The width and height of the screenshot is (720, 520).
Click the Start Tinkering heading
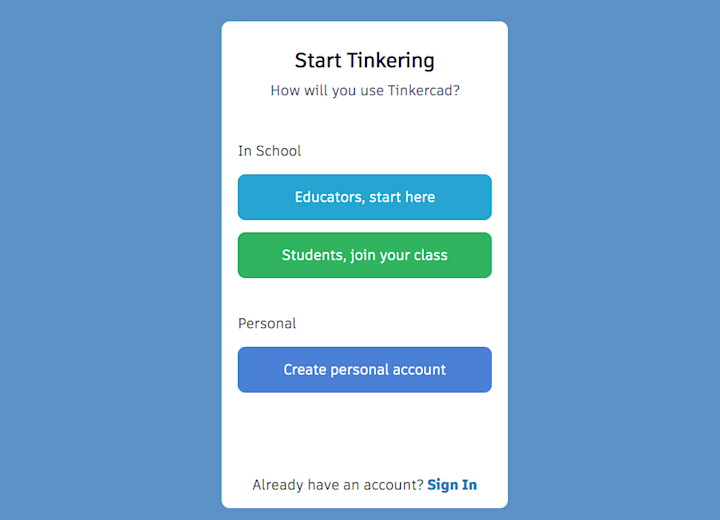364,60
